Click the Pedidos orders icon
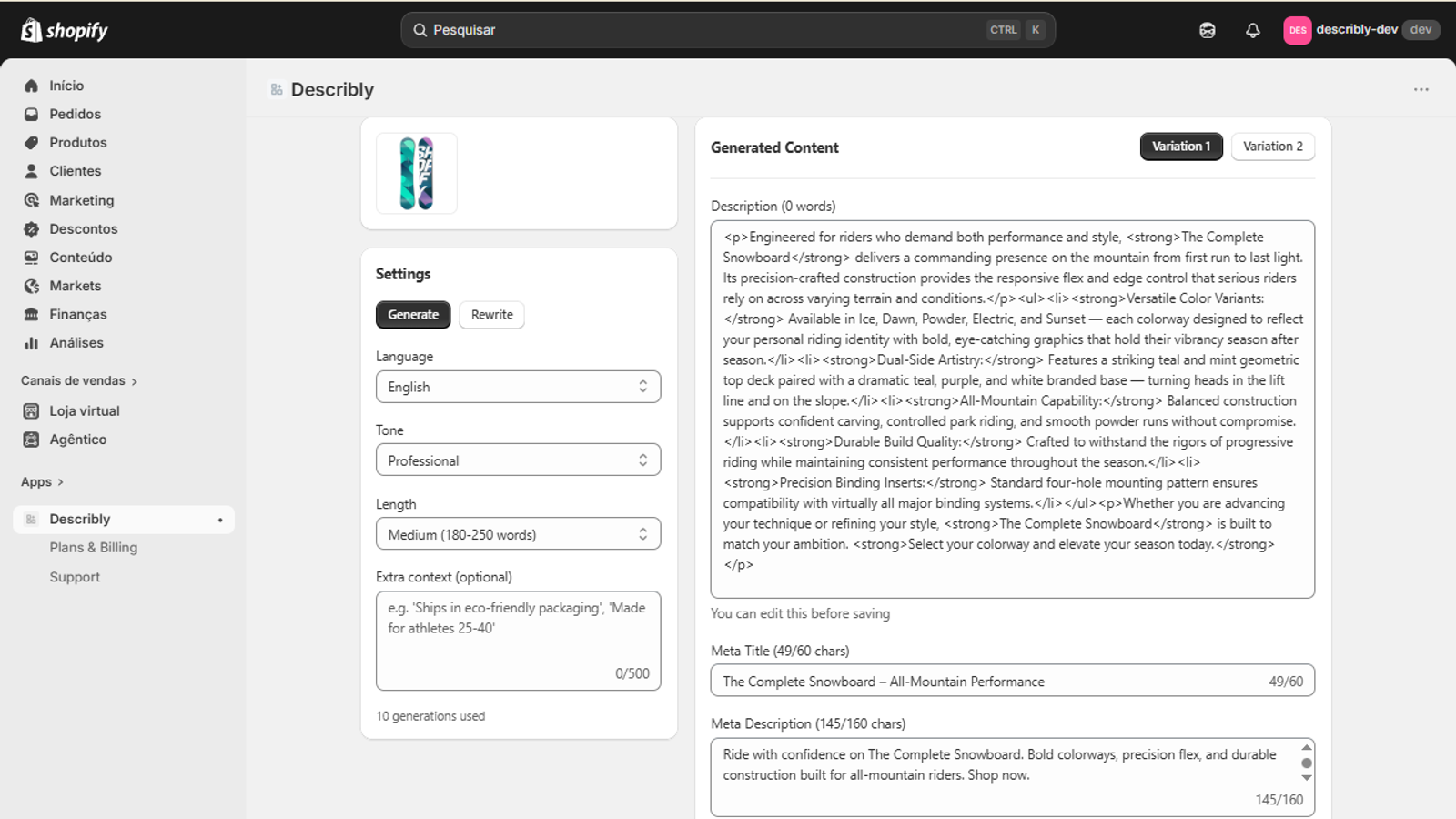Image resolution: width=1456 pixels, height=819 pixels. click(x=32, y=114)
